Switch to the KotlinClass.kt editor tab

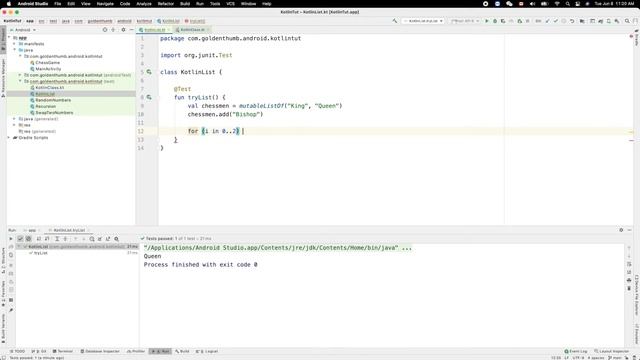pos(192,30)
